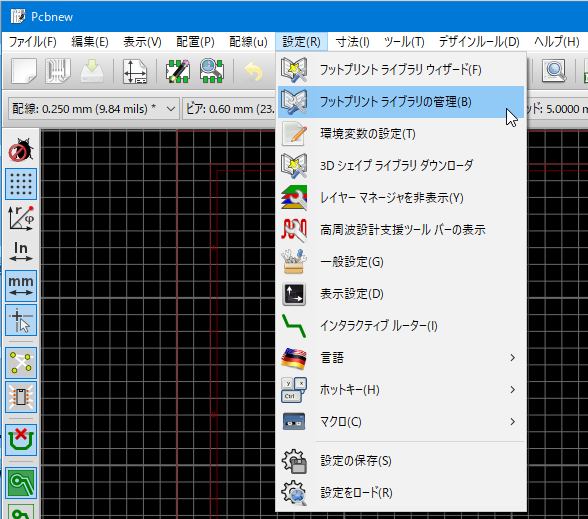Open the ビア via size combo box
Screen dimensions: 588x519
tap(230, 109)
